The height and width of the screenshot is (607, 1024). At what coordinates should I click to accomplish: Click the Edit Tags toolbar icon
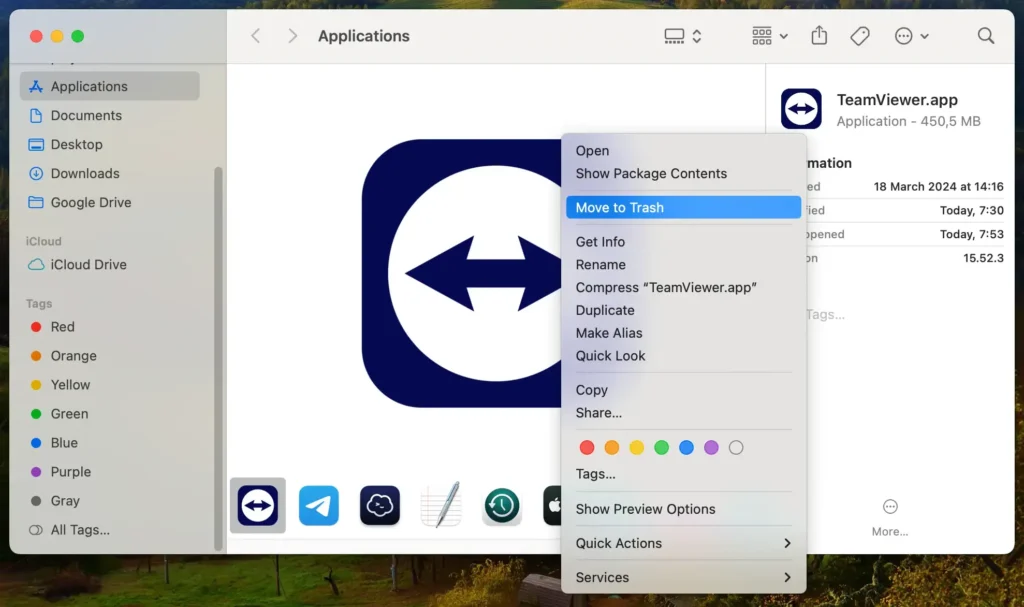tap(859, 36)
